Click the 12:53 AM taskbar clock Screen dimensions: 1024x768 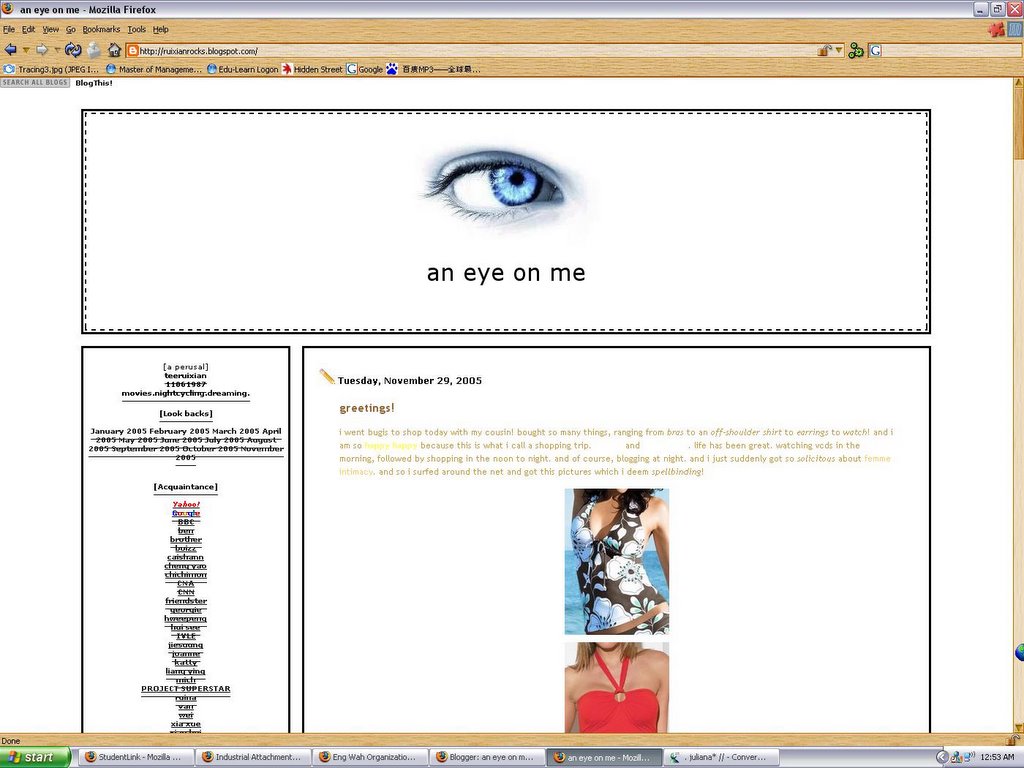click(997, 757)
